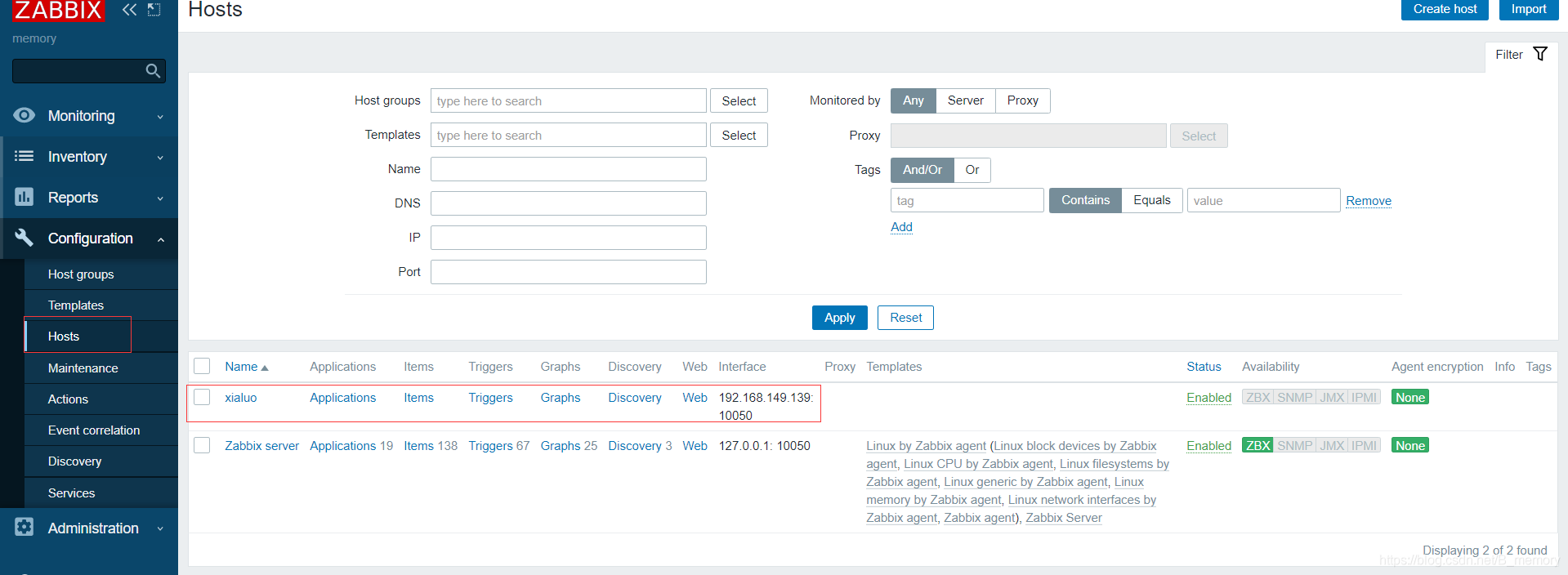Toggle kiosk mode sidebar icon
1568x575 pixels.
tap(154, 10)
